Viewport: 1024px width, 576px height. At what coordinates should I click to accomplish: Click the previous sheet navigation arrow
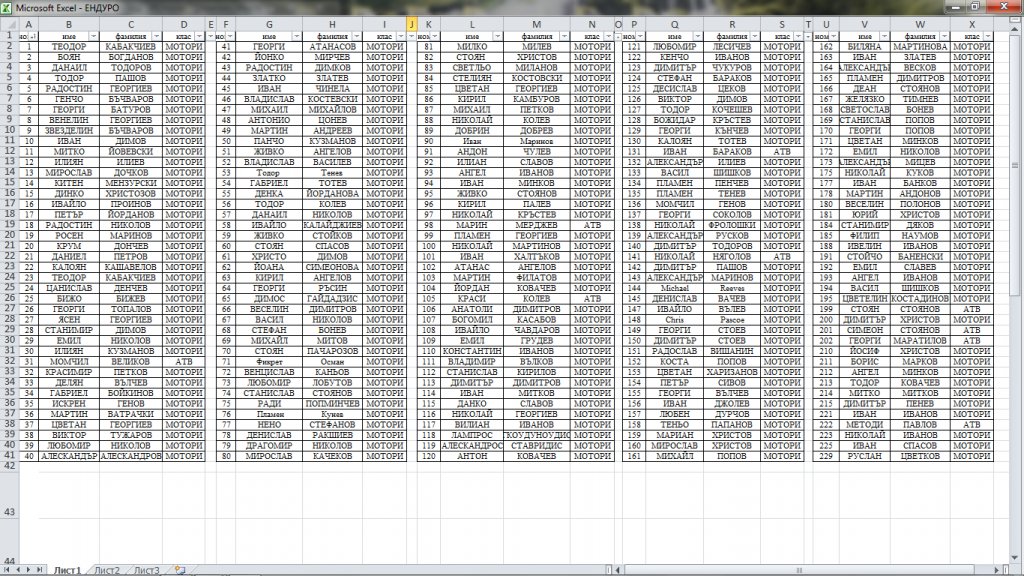(x=20, y=569)
